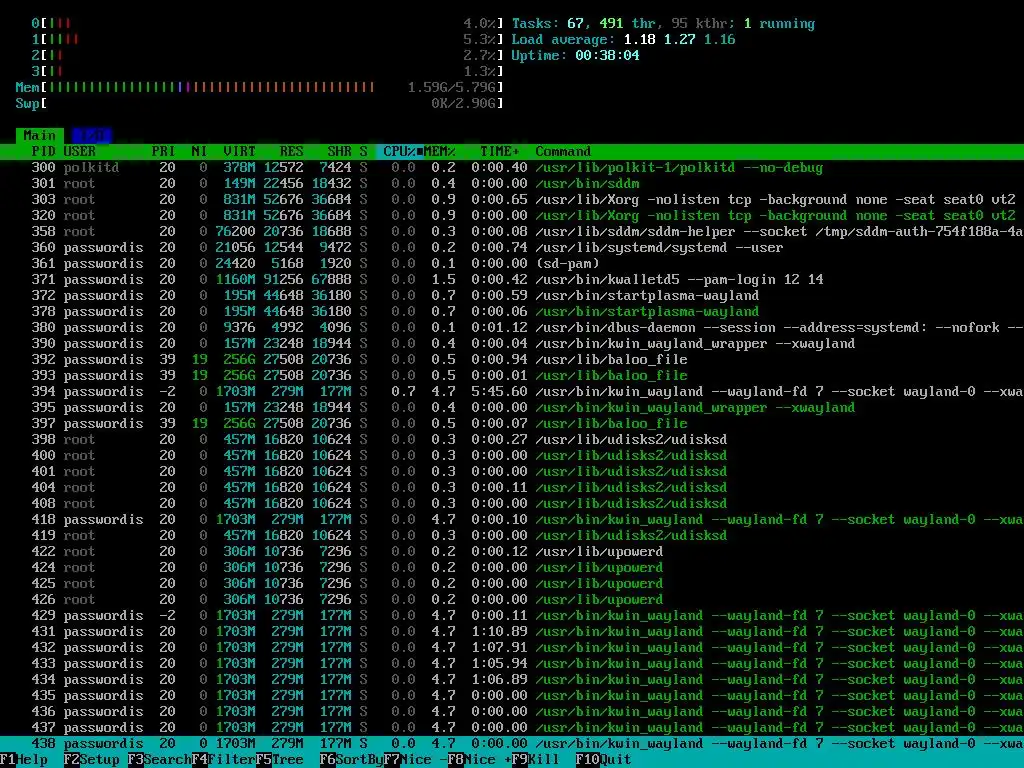The image size is (1024, 768).
Task: Click F10 Quit in the function bar
Action: point(604,760)
